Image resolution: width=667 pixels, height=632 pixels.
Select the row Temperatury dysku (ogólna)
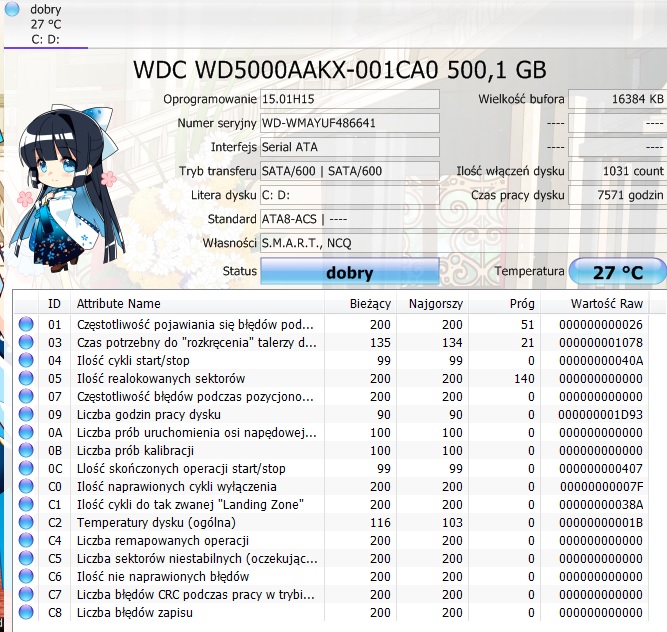point(331,523)
